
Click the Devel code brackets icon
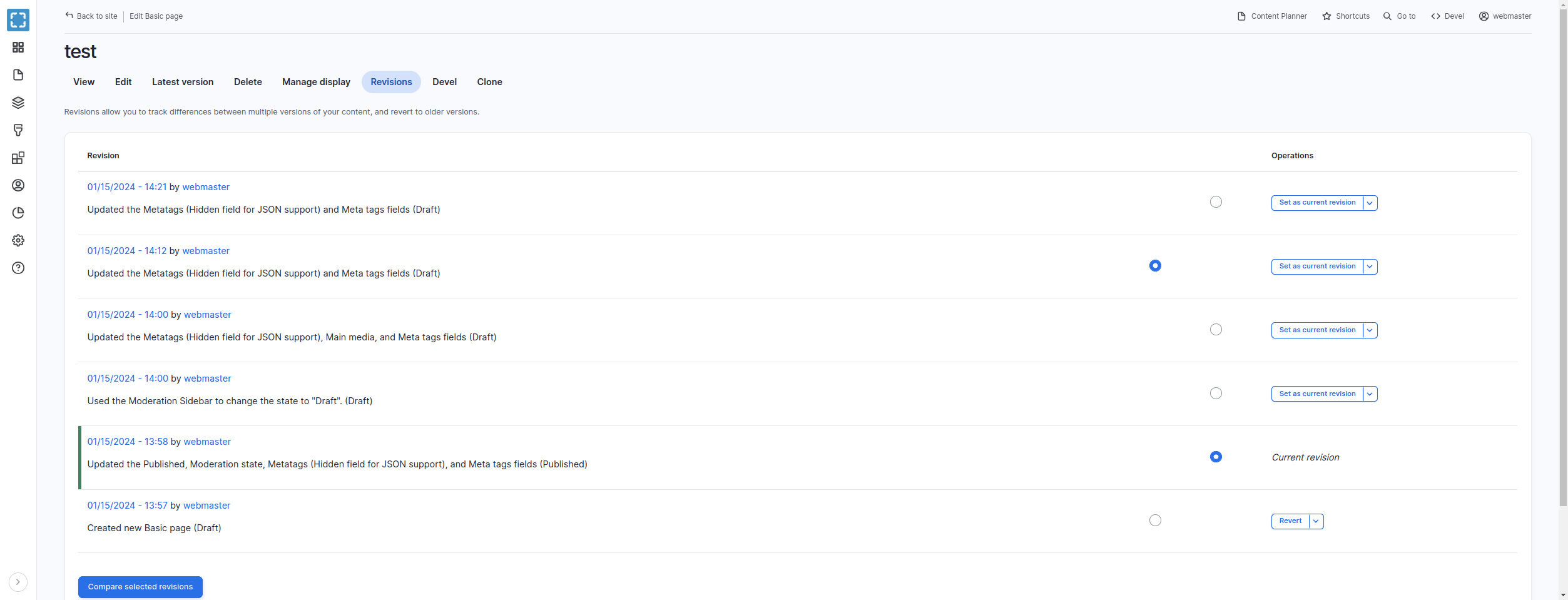1435,16
